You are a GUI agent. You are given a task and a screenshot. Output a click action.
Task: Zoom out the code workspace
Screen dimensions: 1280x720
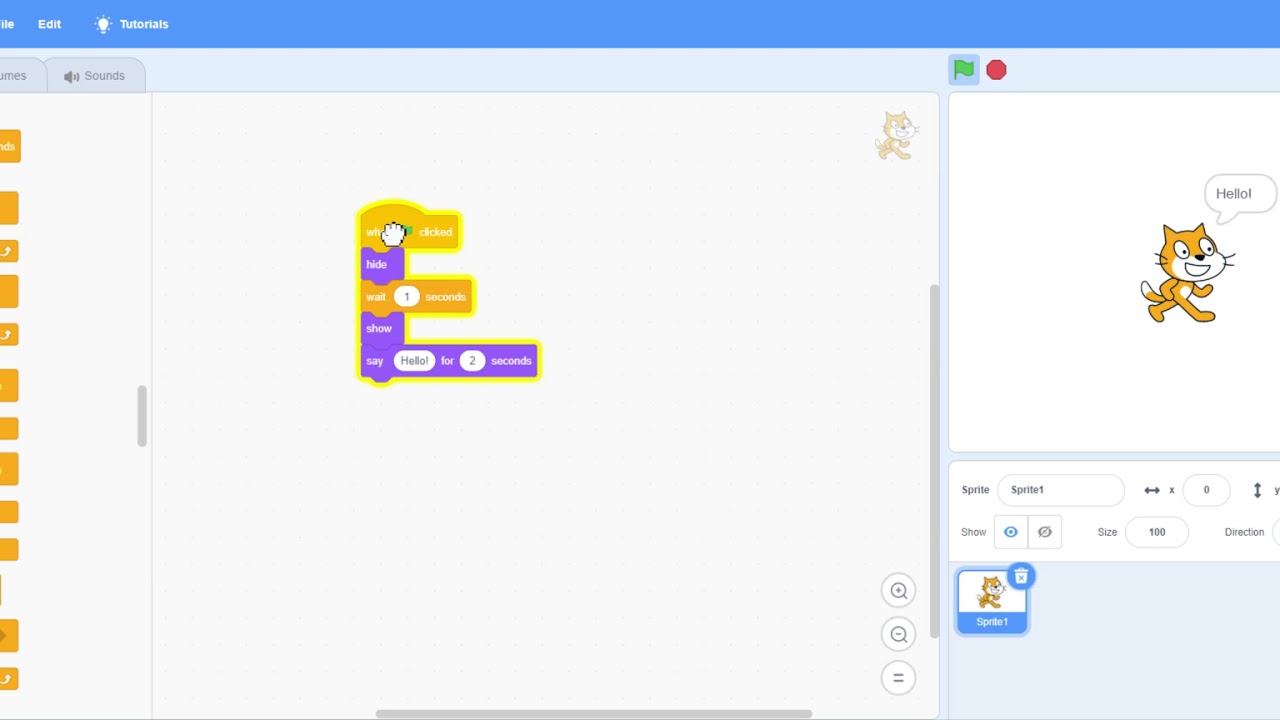[x=898, y=634]
